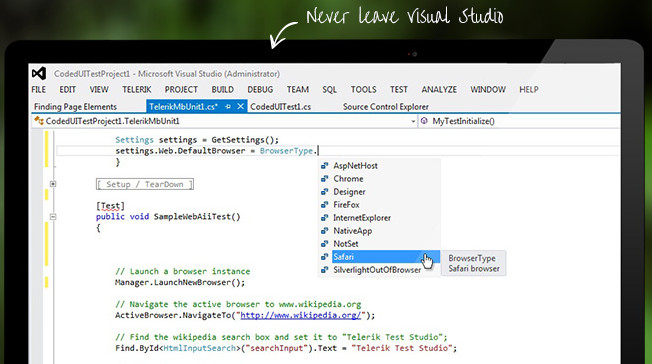This screenshot has height=364, width=652.
Task: Choose SilverlightOutOfBrowser from the IntelliSense list
Action: coord(377,270)
